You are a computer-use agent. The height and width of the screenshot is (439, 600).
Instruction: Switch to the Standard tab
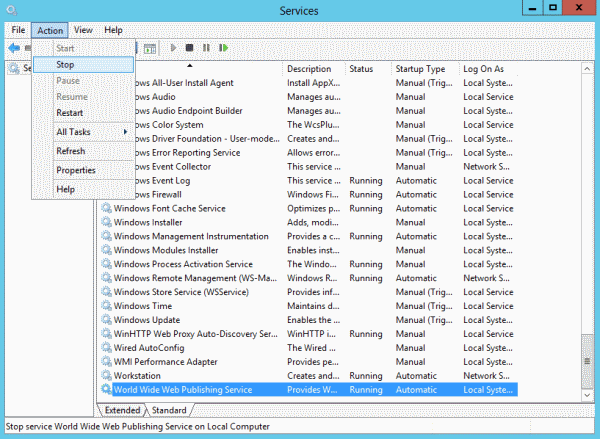tap(169, 410)
